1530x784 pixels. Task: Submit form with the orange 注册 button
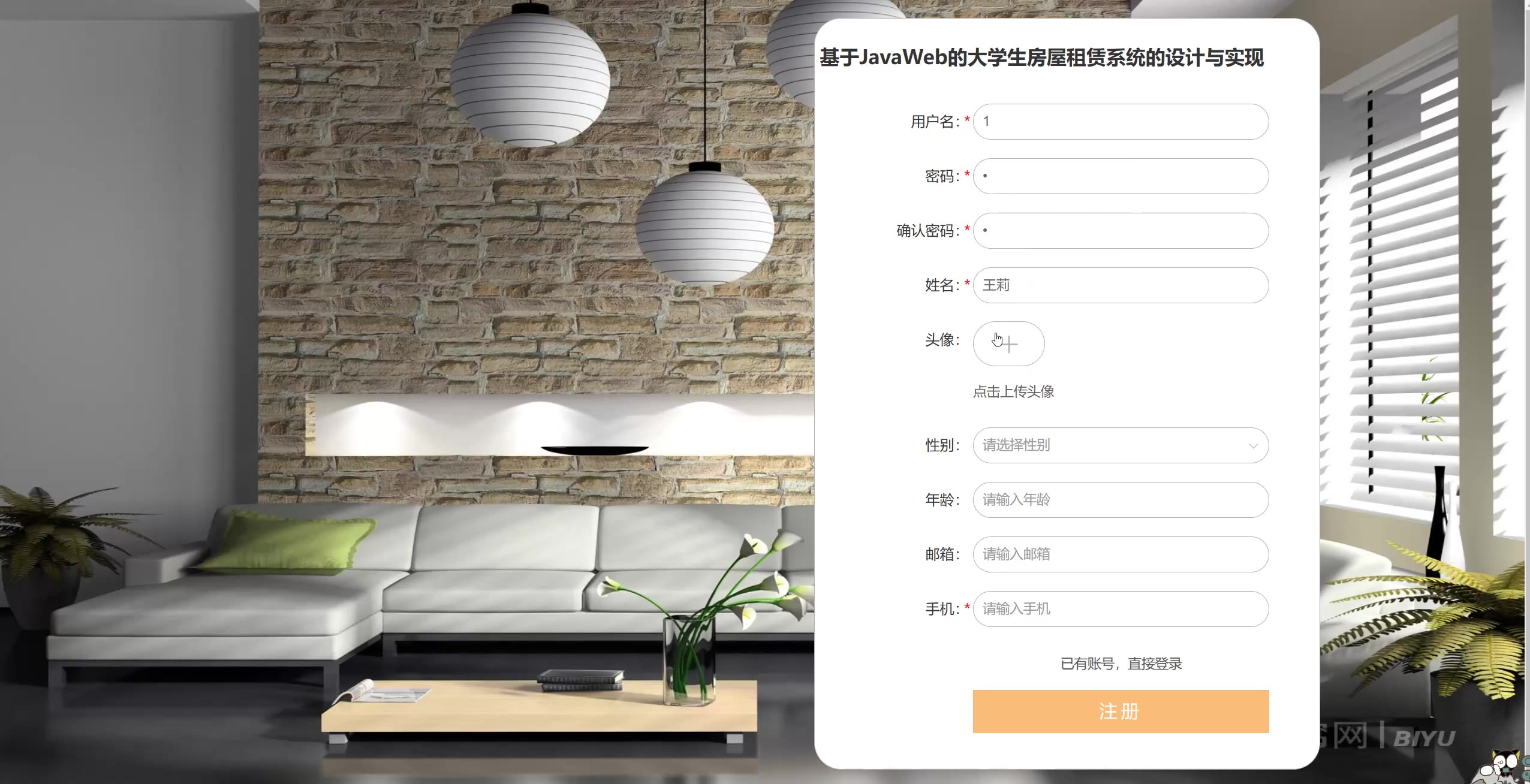coord(1121,711)
